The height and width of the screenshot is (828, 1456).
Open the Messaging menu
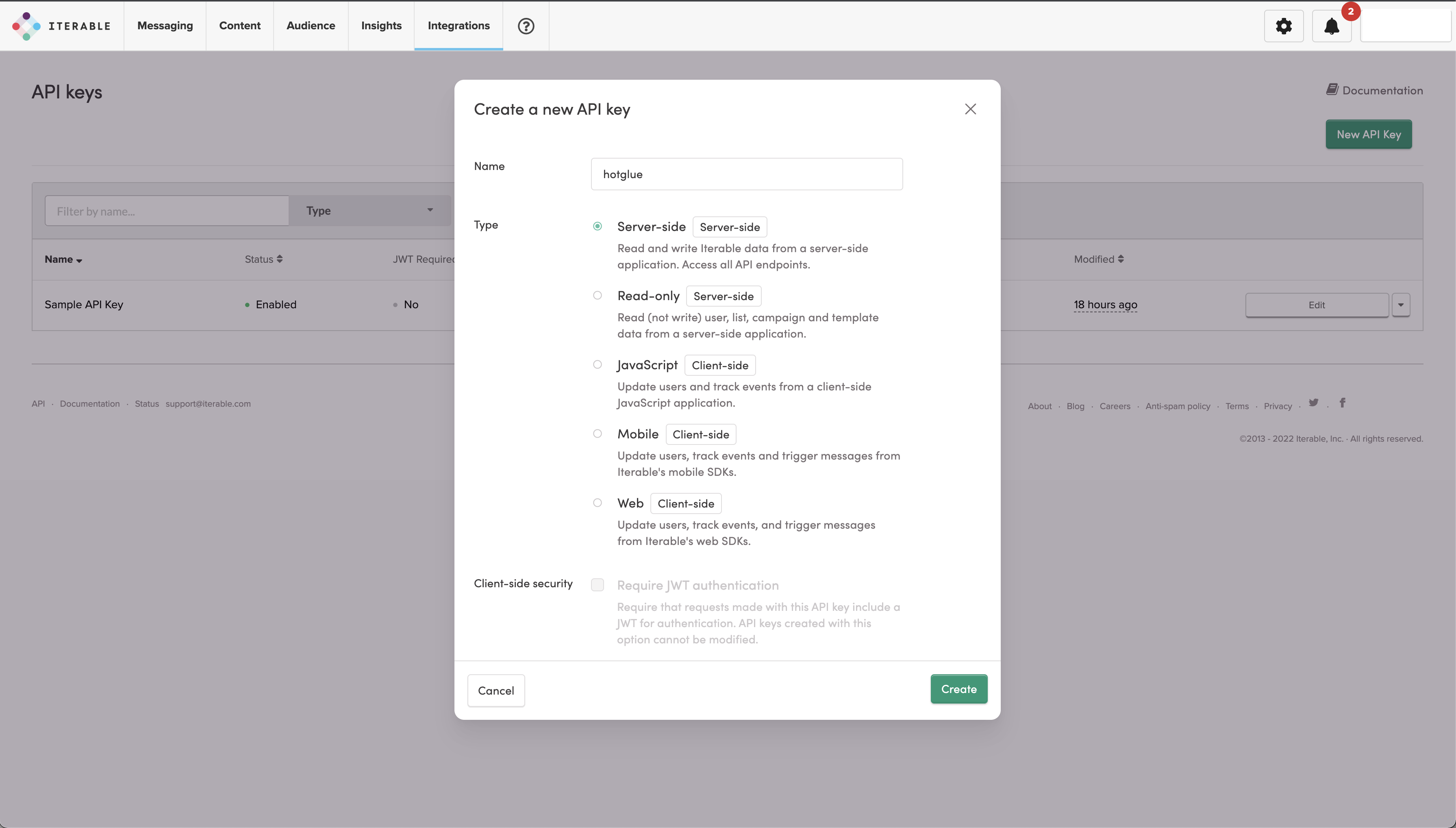[x=165, y=26]
